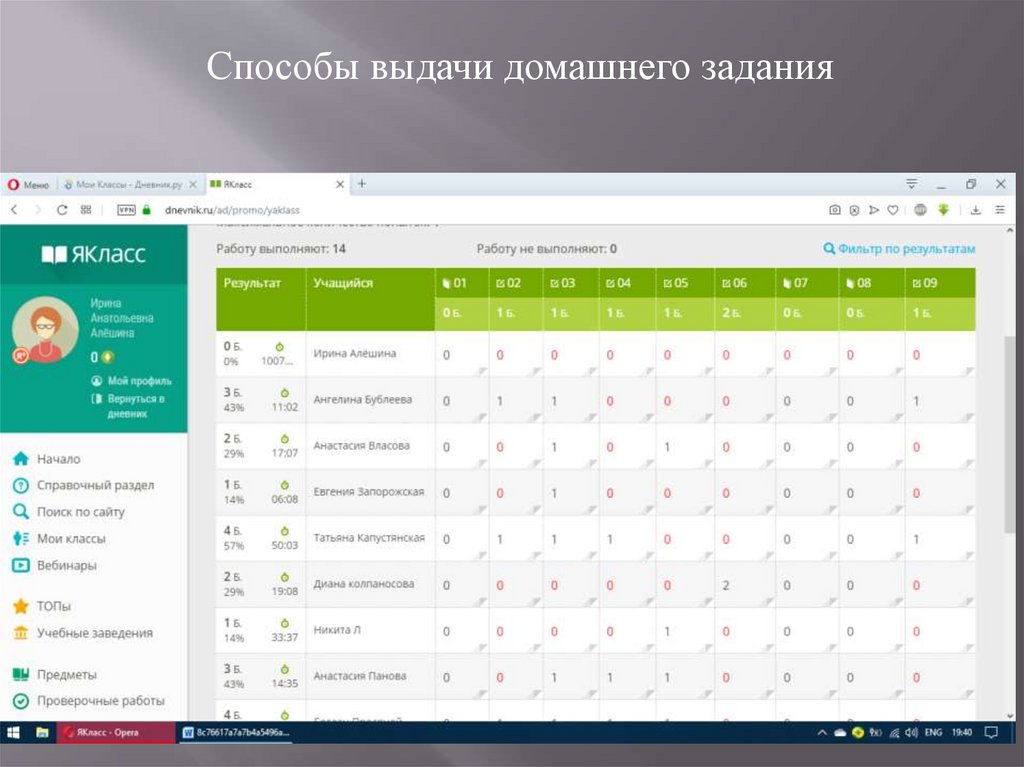Open Вебинары from the sidebar
The image size is (1024, 767).
66,565
